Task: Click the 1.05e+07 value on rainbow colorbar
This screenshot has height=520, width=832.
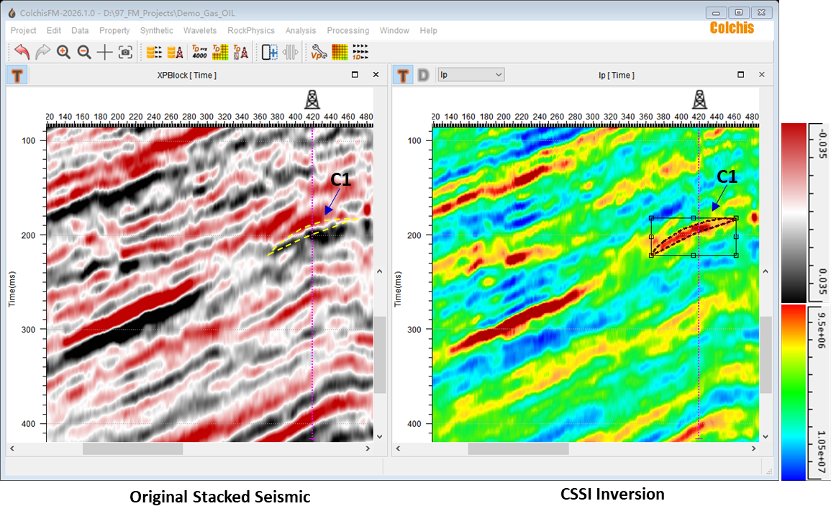Action: (821, 452)
